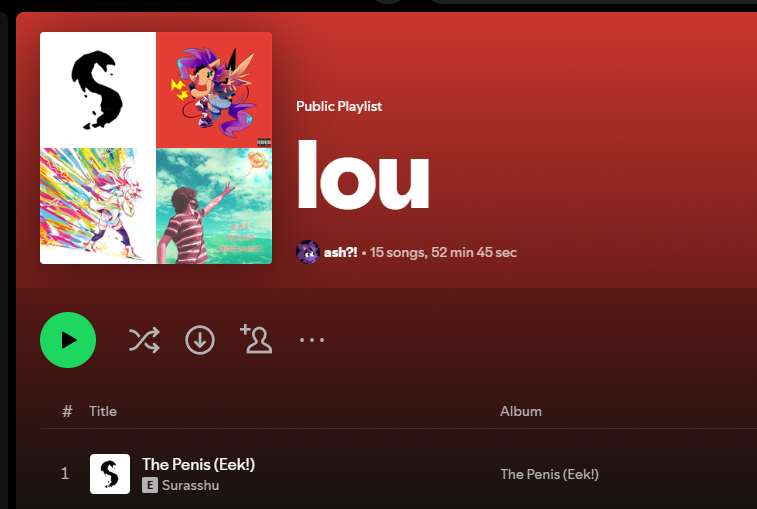
Task: Select the first track's song title
Action: tap(198, 464)
